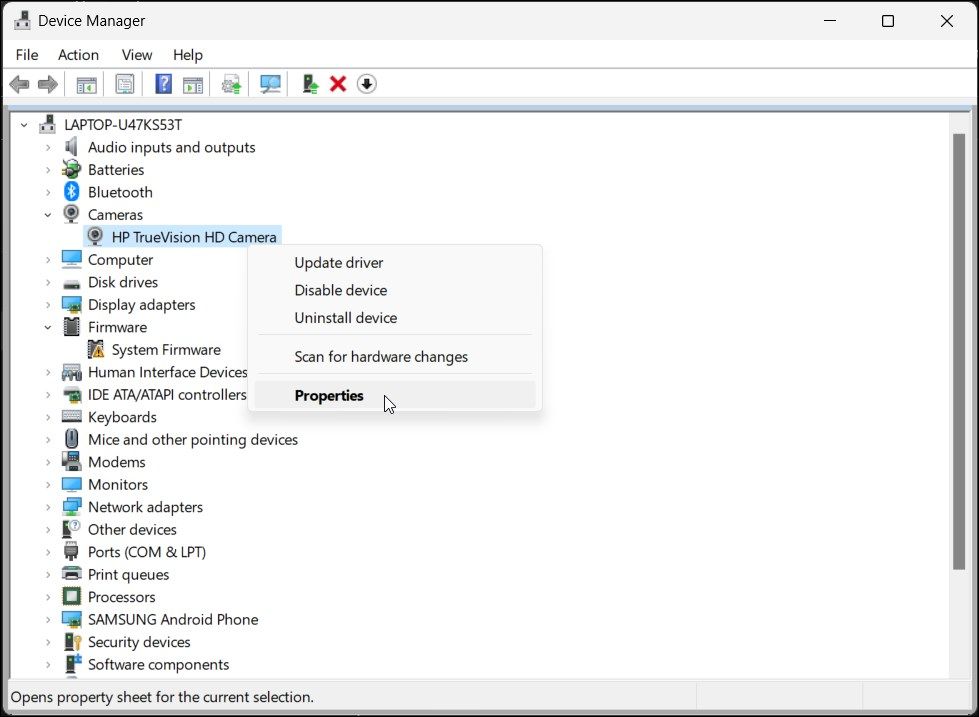
Task: Select the IDE ATA/ATAPI controllers label
Action: pos(167,395)
